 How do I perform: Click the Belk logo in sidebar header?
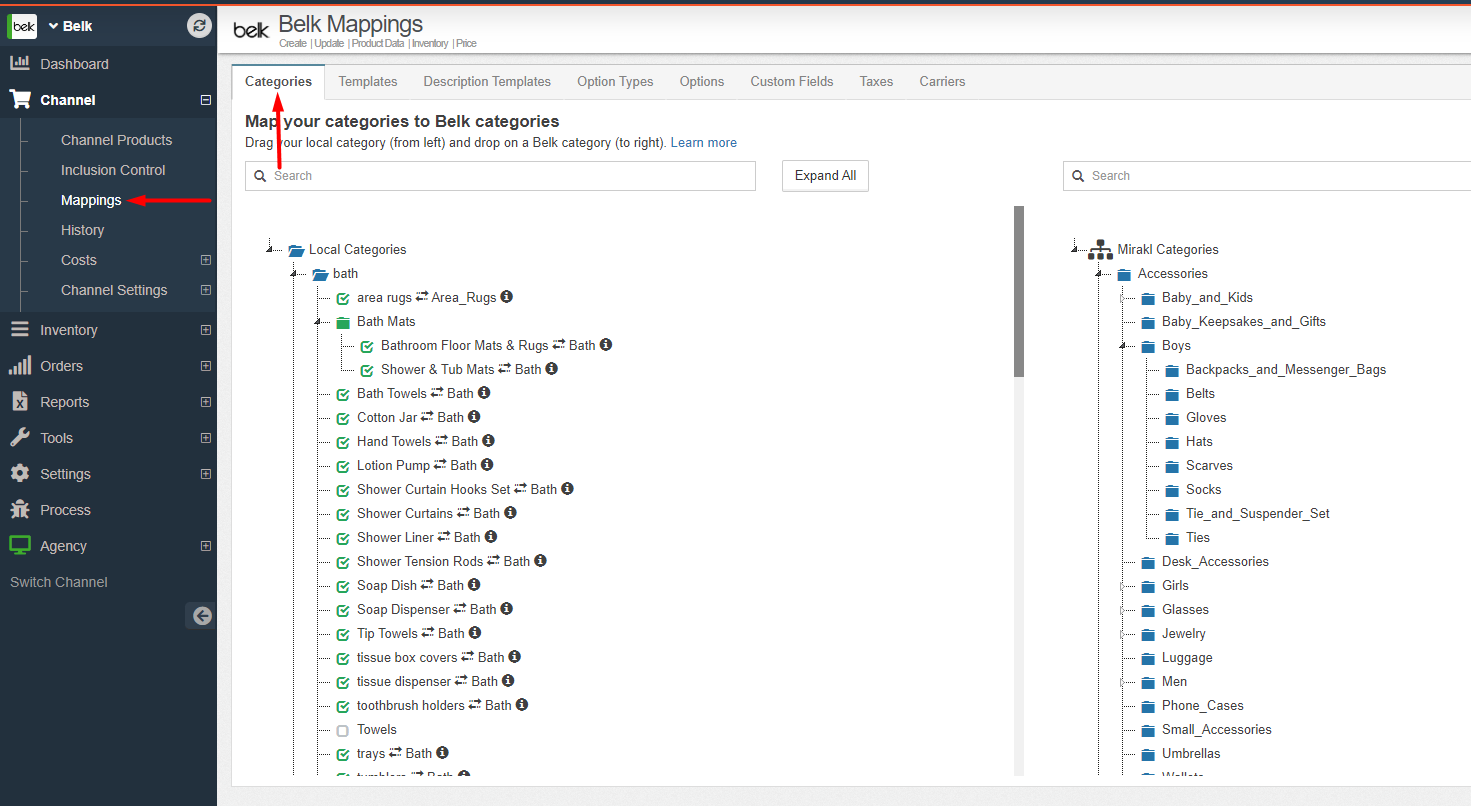(24, 26)
